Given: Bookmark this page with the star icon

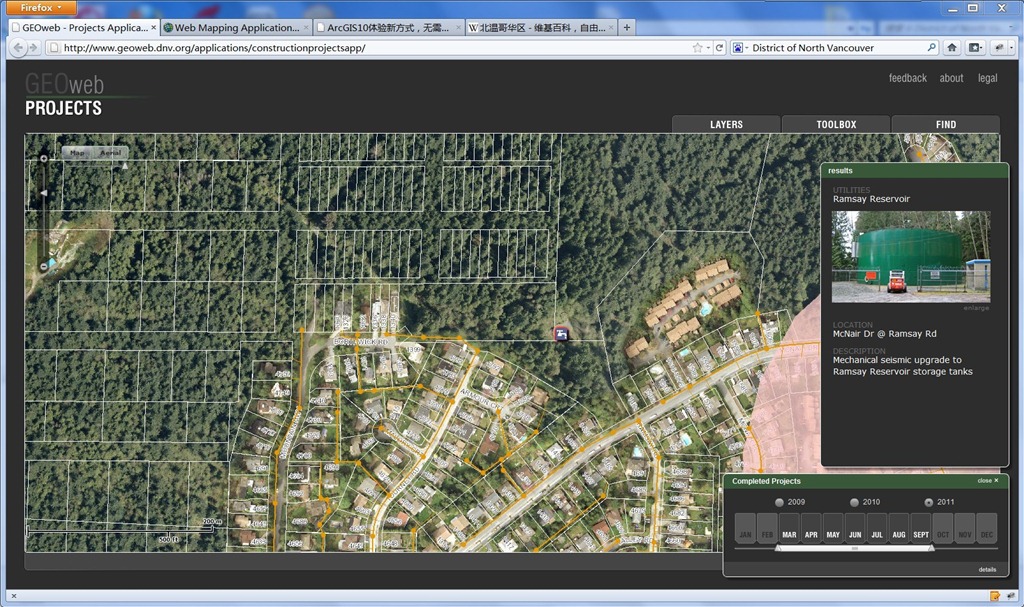Looking at the screenshot, I should click(x=697, y=47).
